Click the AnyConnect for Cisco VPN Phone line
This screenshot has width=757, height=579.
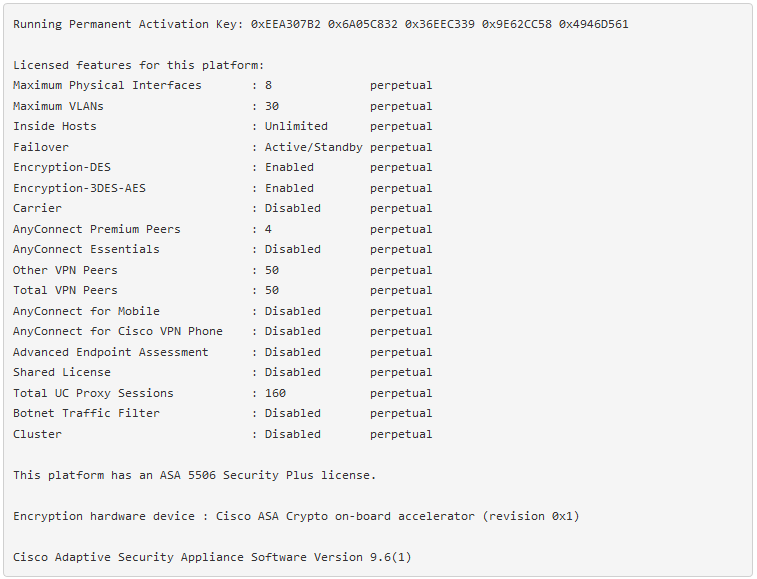(x=223, y=332)
